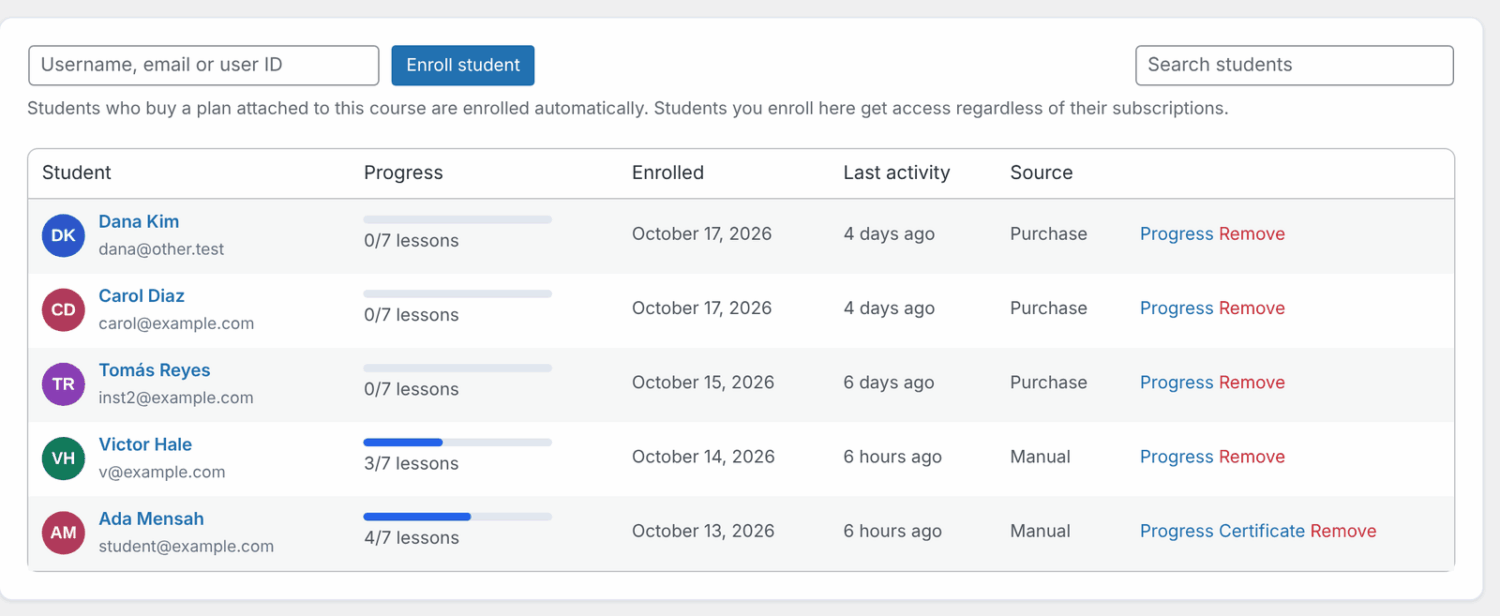This screenshot has width=1500, height=616.
Task: View Progress for Carol Diaz
Action: pos(1176,308)
